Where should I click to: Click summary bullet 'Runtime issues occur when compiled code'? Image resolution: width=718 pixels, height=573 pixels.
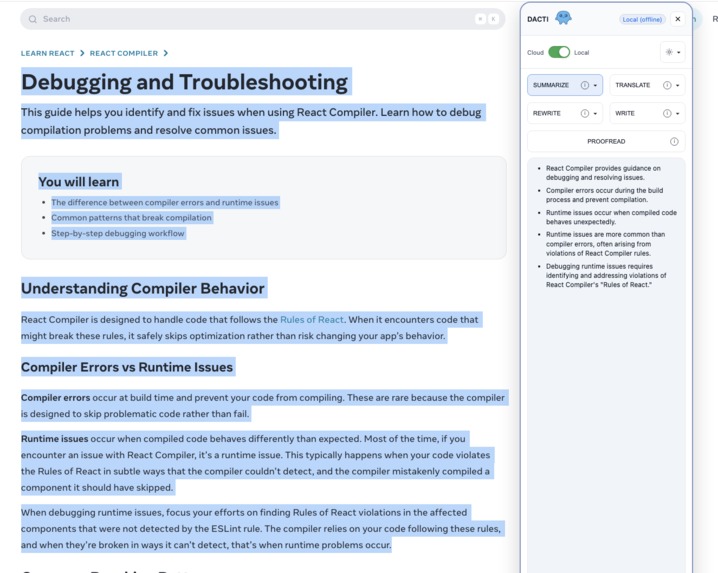(x=611, y=217)
